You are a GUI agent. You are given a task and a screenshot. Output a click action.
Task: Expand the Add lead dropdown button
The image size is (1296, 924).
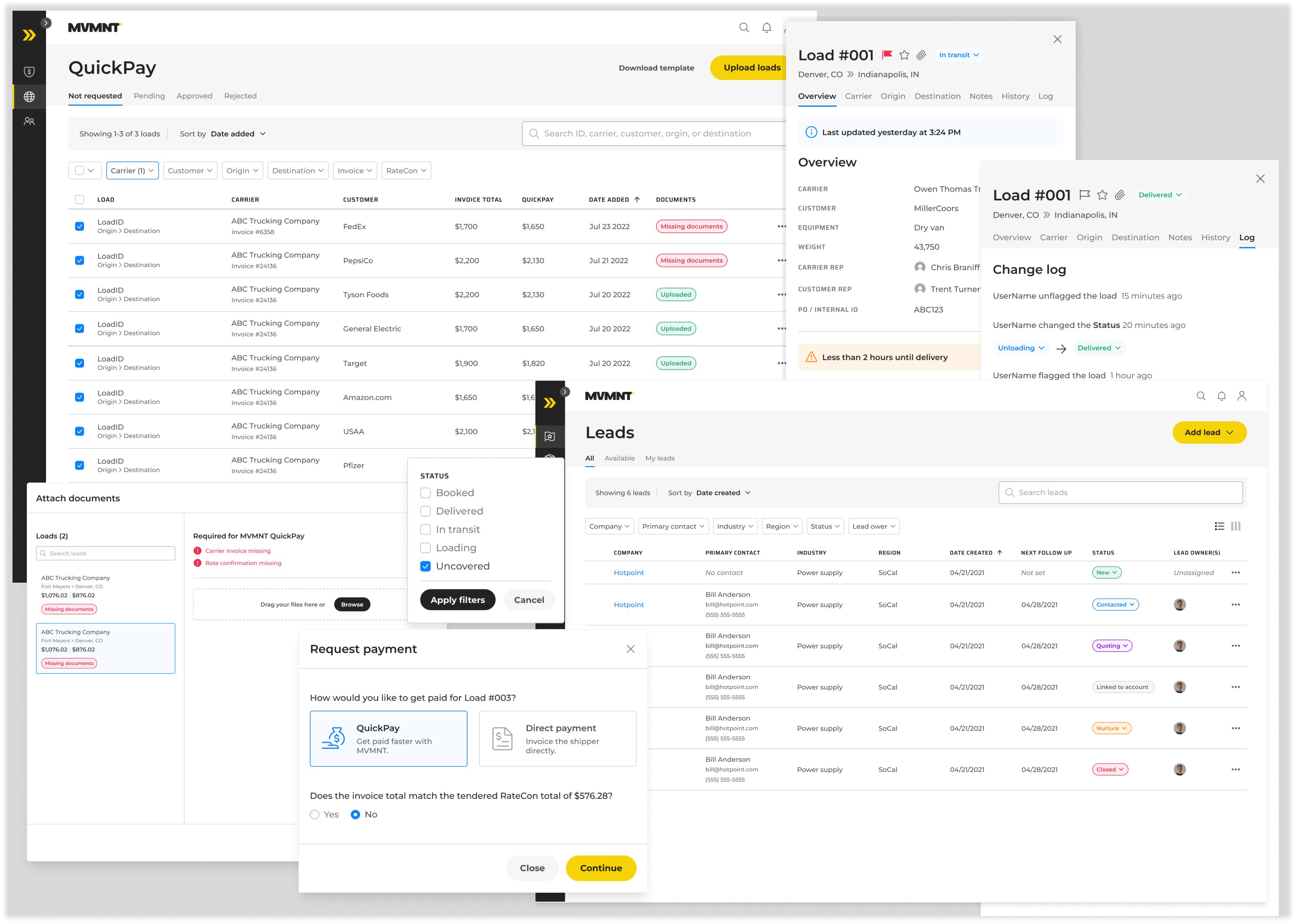(x=1209, y=433)
